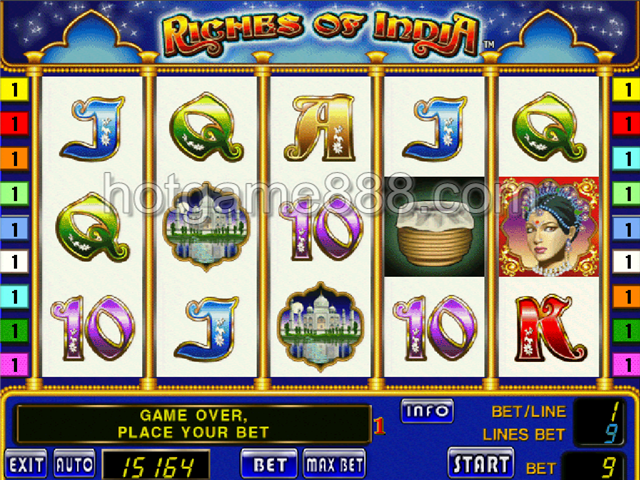Open the INFO paytable button

(x=427, y=411)
